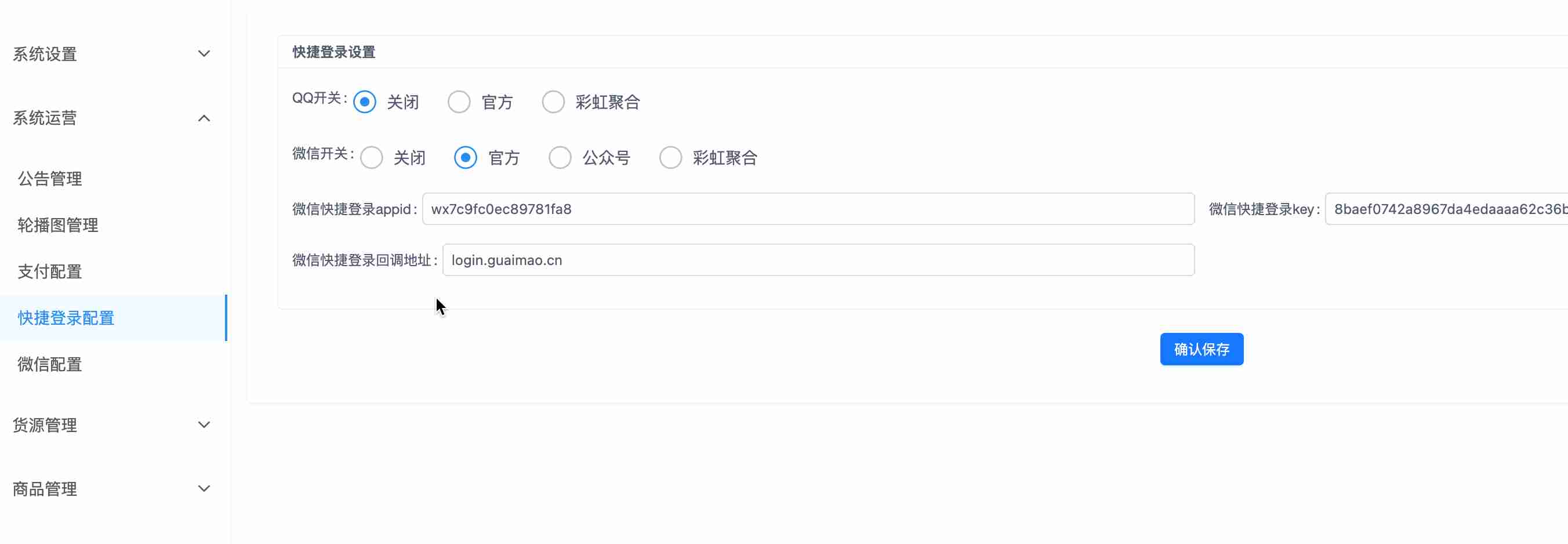Open 微信配置 in the sidebar
Viewport: 1568px width, 544px height.
pyautogui.click(x=50, y=364)
